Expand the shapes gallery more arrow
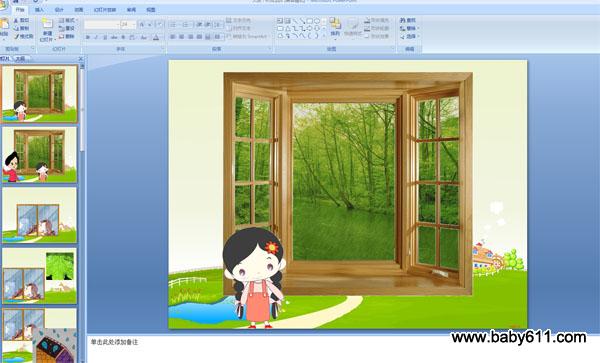The width and height of the screenshot is (600, 363). coord(324,36)
